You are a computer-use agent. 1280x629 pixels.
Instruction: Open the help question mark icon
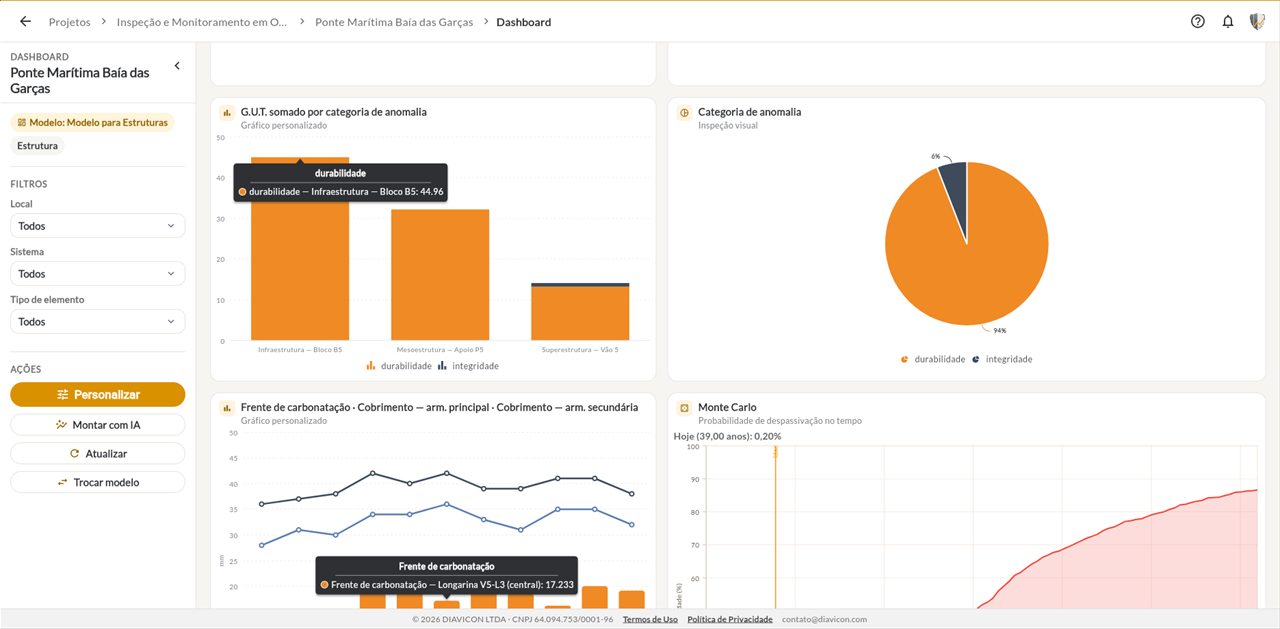1198,21
